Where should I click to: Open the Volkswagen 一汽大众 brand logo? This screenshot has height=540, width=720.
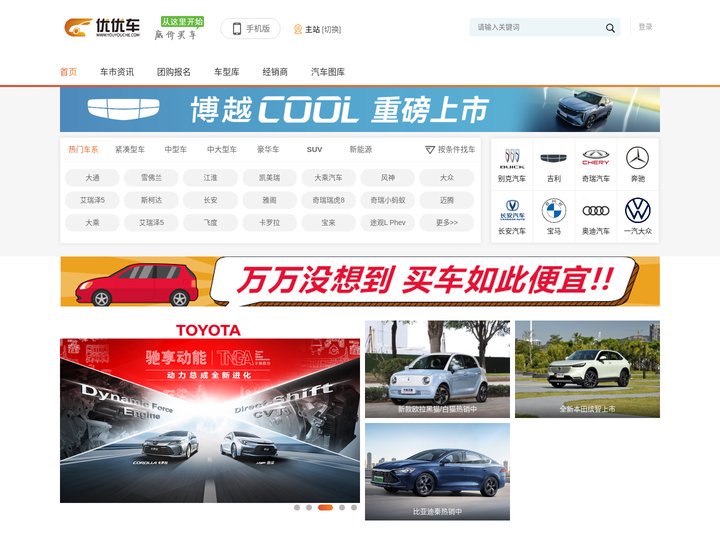click(x=637, y=210)
